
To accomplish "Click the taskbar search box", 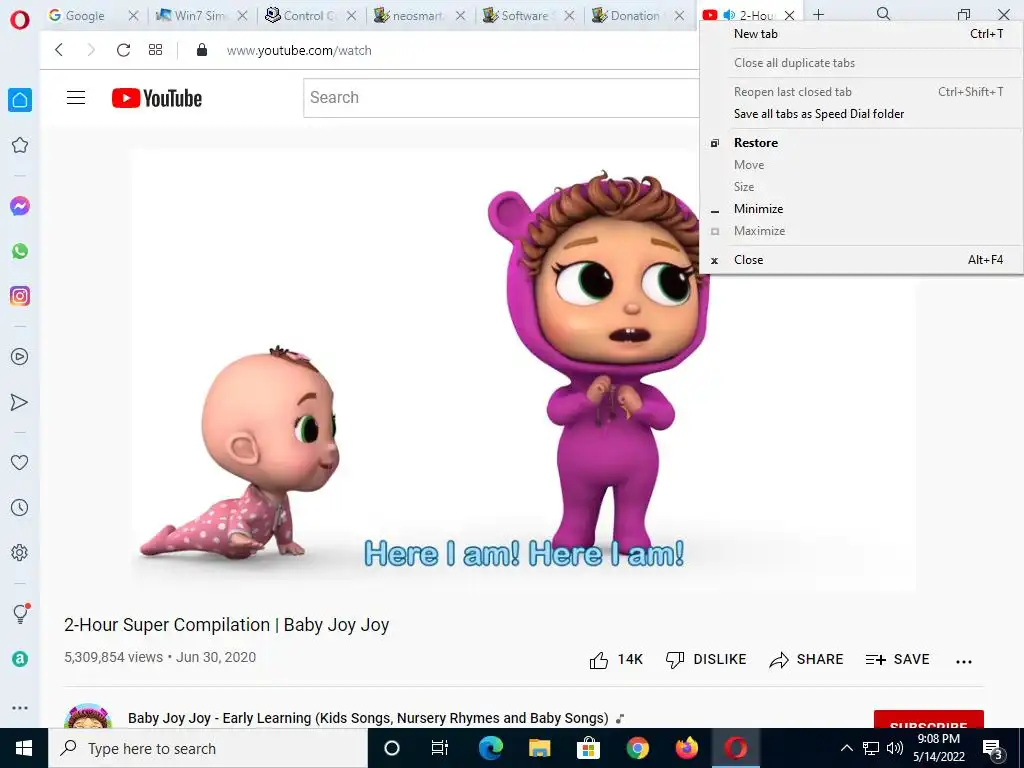I will coord(208,748).
